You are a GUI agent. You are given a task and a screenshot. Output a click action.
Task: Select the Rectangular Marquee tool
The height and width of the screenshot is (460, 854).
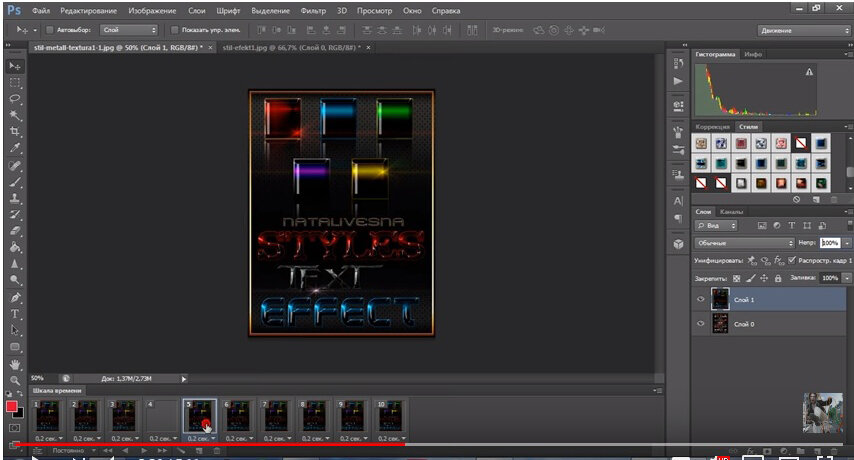point(15,83)
